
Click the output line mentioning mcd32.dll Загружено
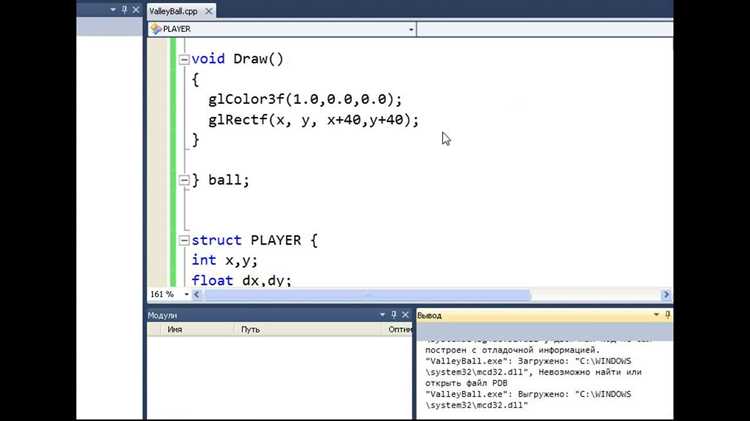point(528,361)
